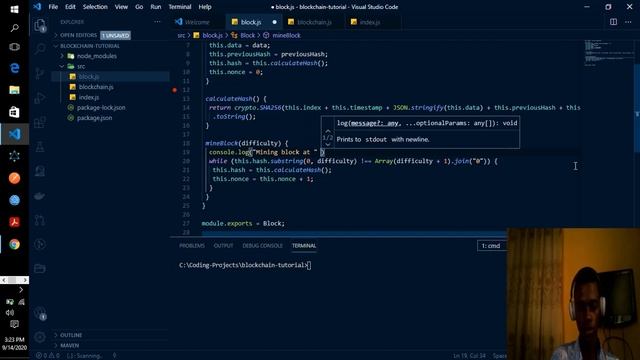
Task: Open editor More Actions ellipsis
Action: tap(628, 22)
